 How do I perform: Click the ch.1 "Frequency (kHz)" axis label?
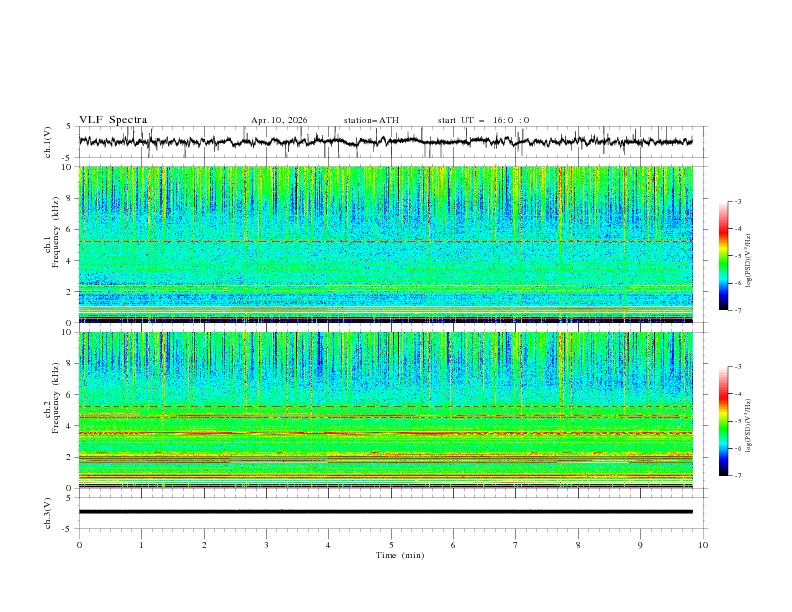55,233
